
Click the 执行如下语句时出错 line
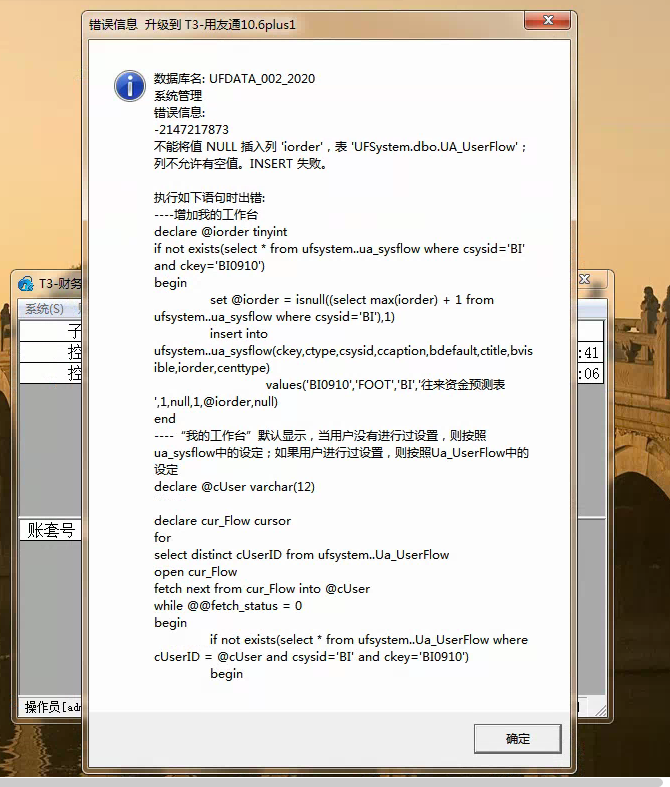[209, 198]
